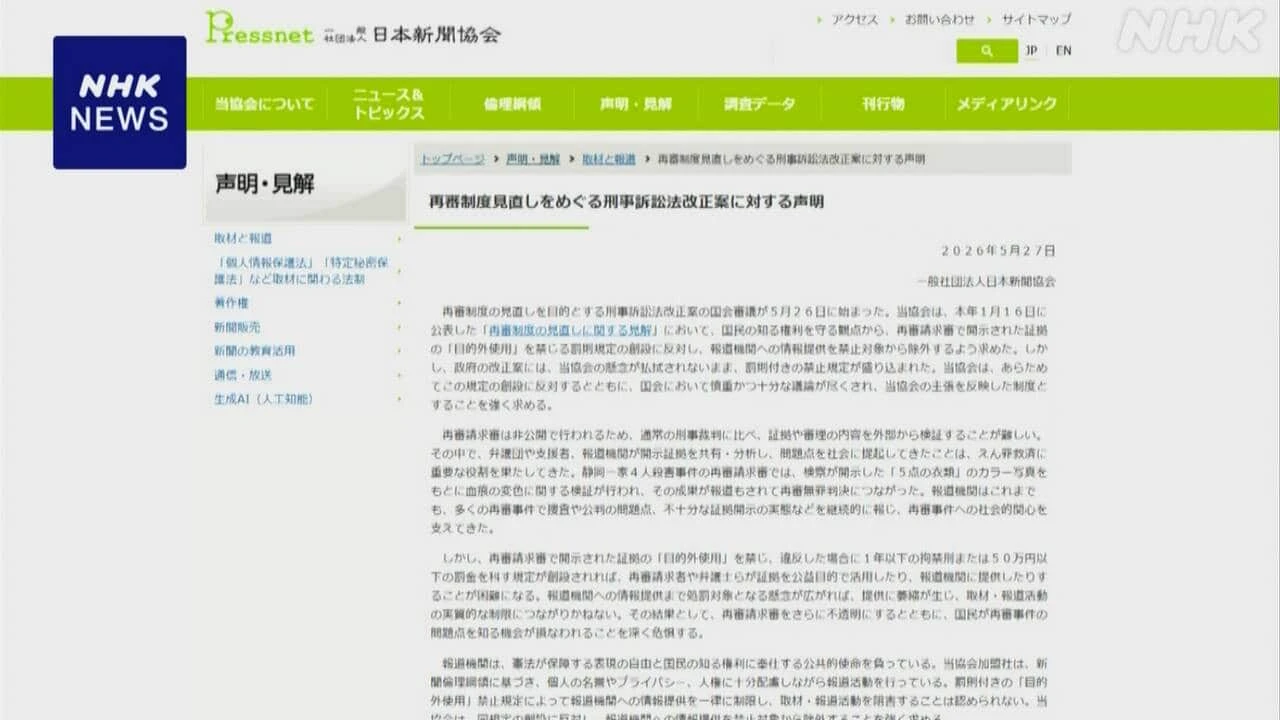The width and height of the screenshot is (1280, 720).
Task: Select 取材と報道 in sidebar
Action: (x=243, y=239)
